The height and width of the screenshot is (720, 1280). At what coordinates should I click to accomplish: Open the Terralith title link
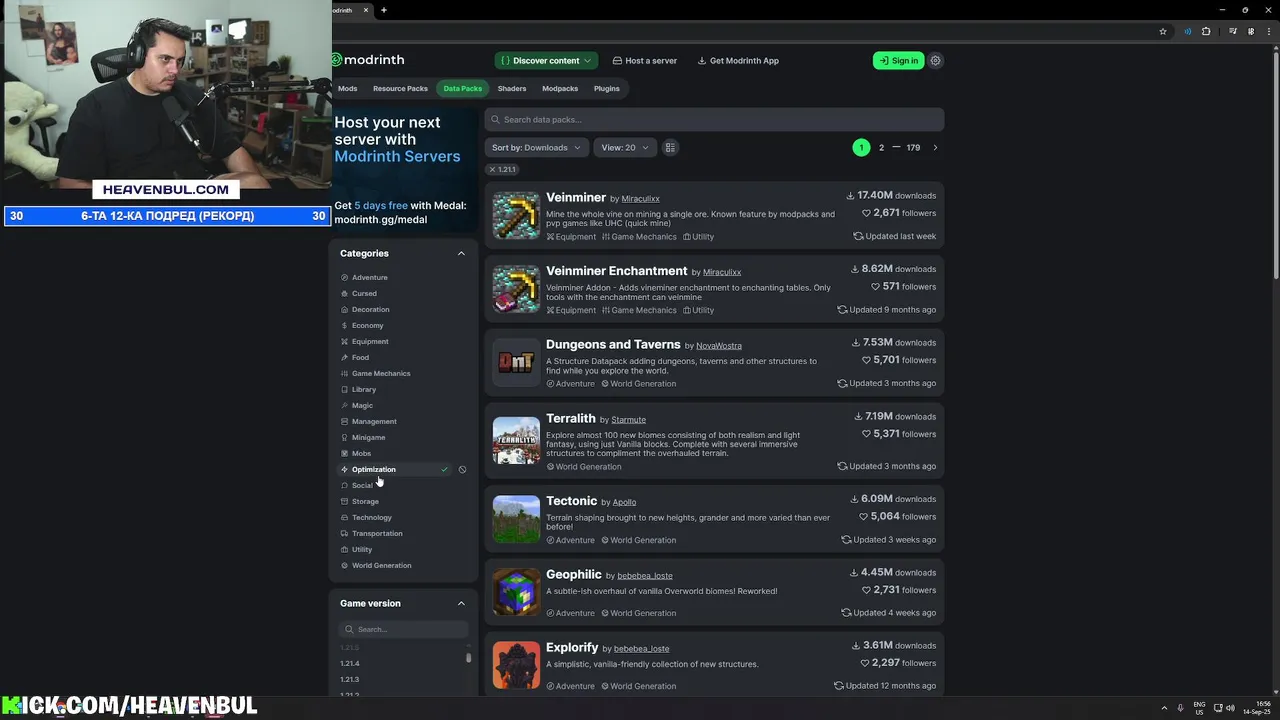coord(571,418)
